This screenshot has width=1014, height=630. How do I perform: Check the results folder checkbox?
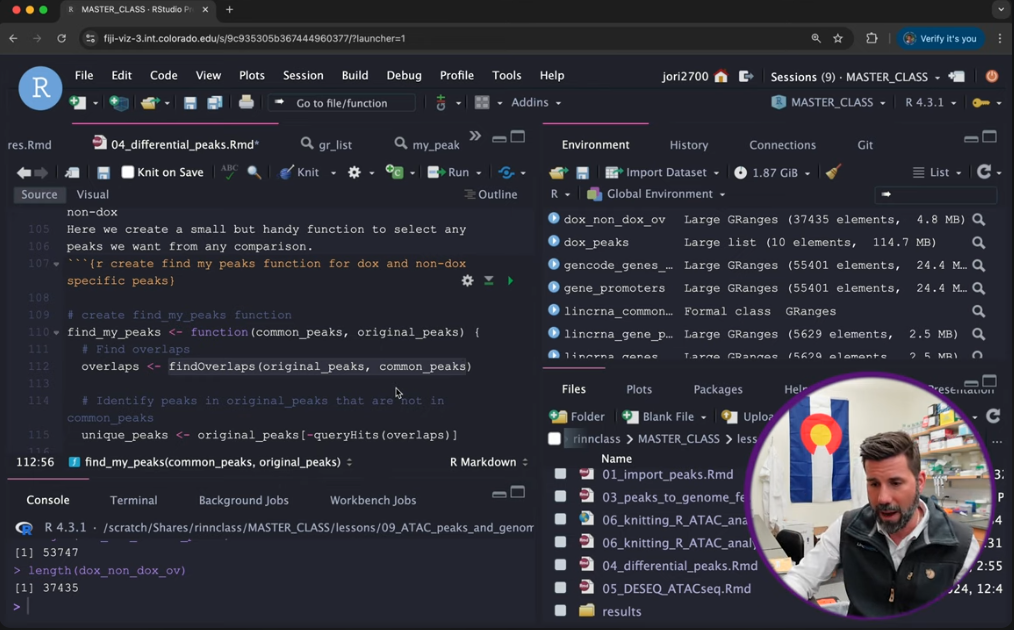560,611
